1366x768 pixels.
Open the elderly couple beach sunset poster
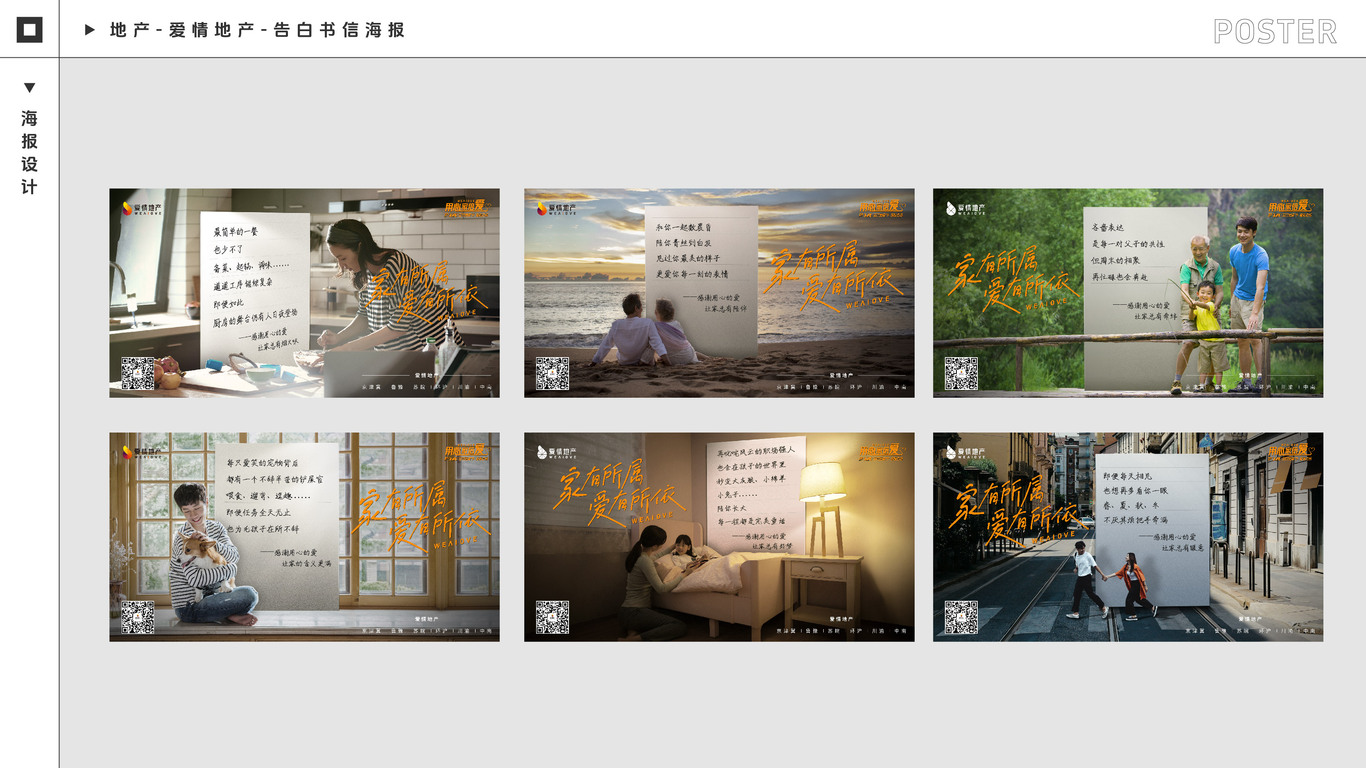[719, 293]
